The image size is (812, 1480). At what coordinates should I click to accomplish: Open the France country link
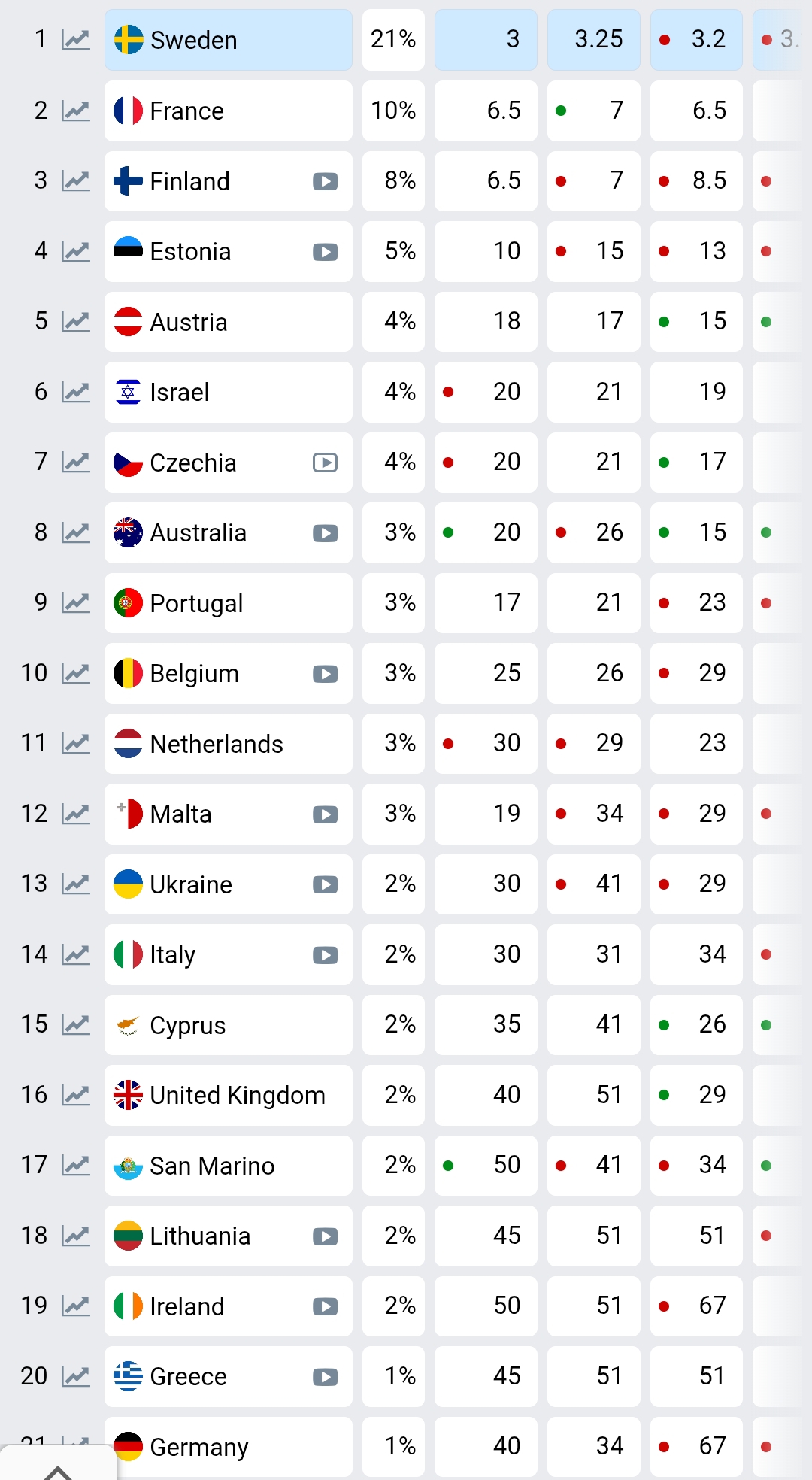186,111
